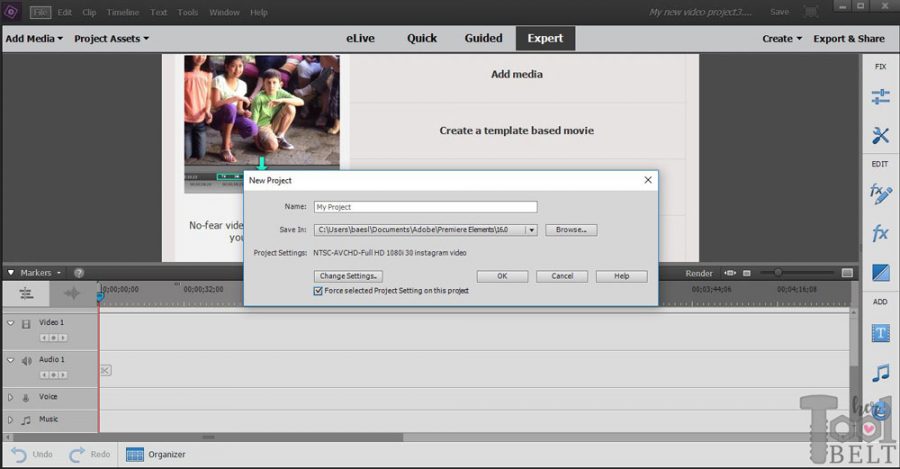
Task: Click the Voice track microphone icon
Action: pos(26,397)
